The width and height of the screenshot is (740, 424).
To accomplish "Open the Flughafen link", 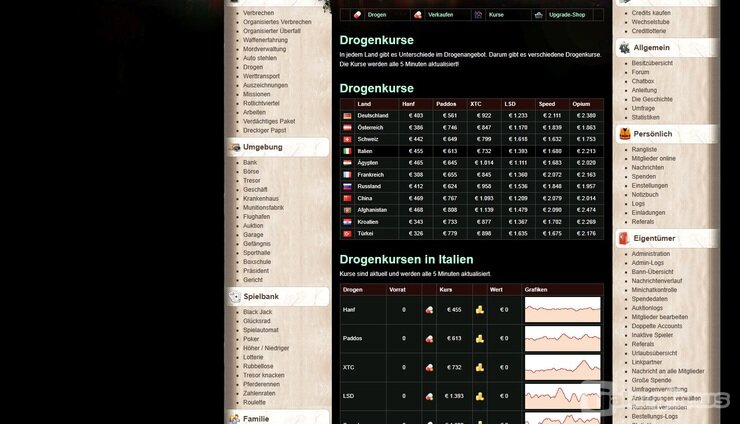I will [257, 217].
